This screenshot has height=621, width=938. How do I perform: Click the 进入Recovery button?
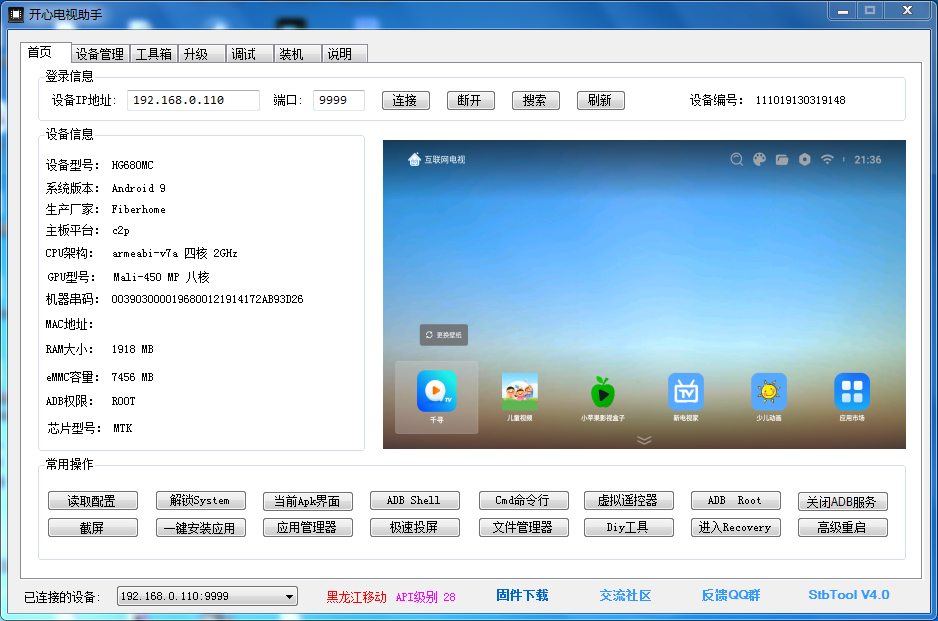coord(736,528)
